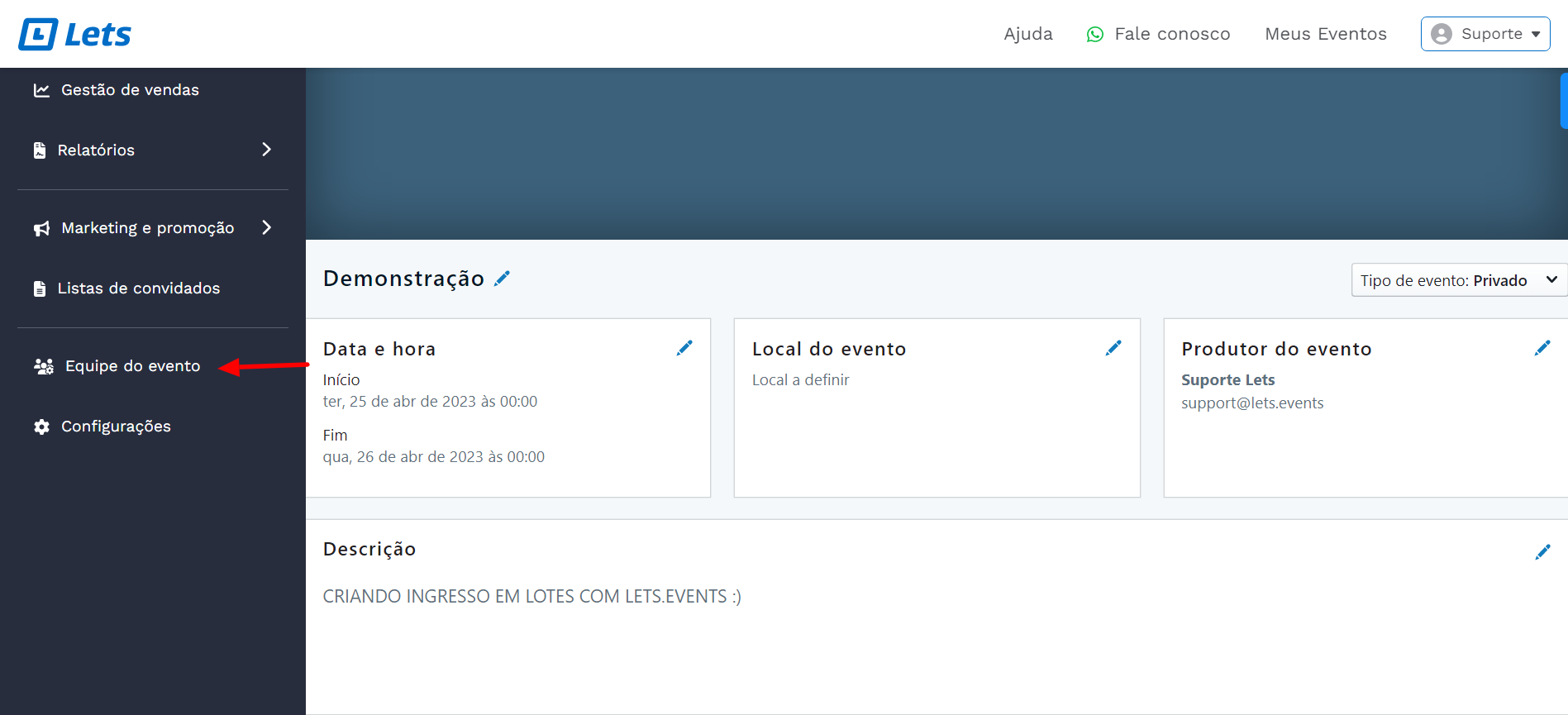Screen dimensions: 1568x715
Task: Click the Fale conosco link
Action: tap(1171, 34)
